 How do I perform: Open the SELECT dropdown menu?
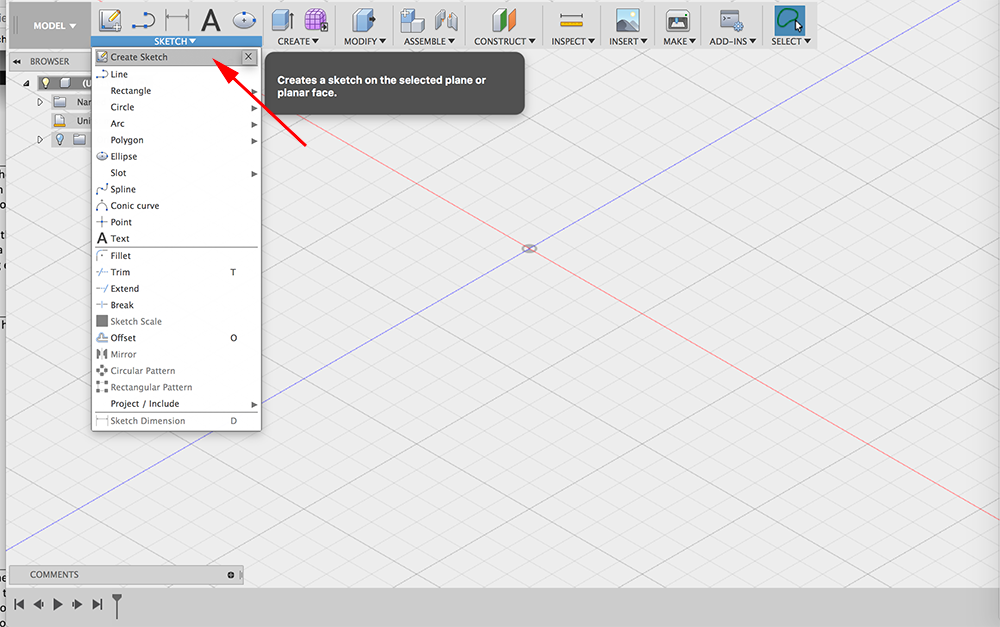[791, 41]
